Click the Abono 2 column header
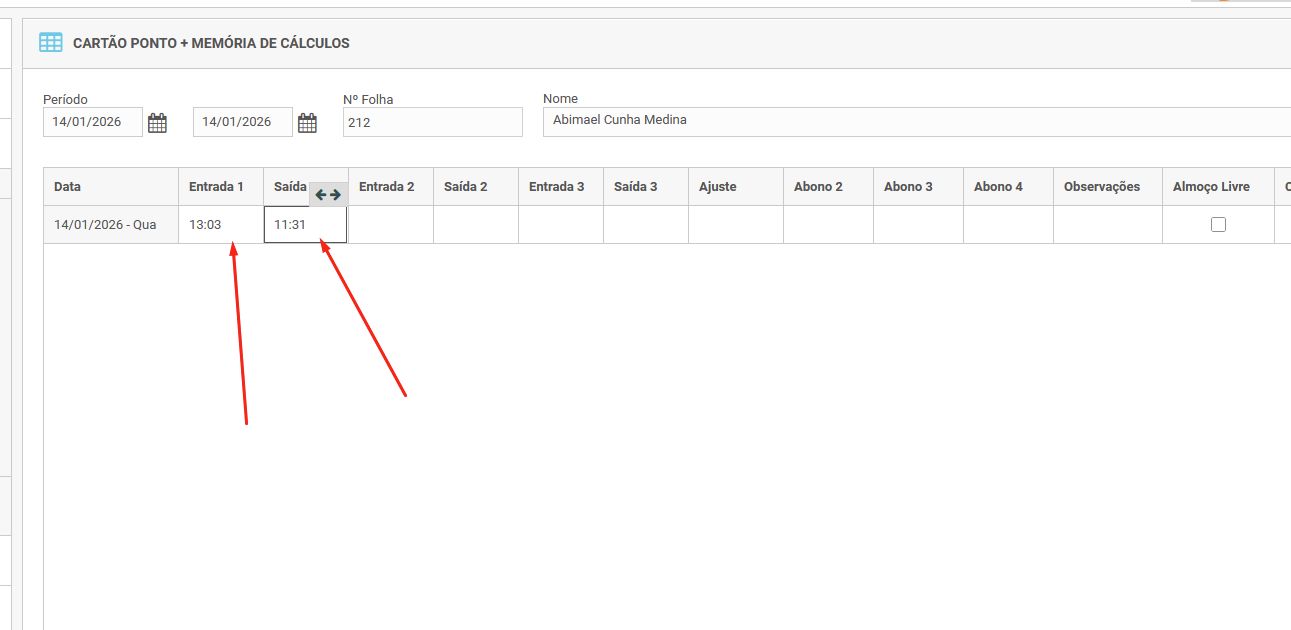 coord(827,187)
